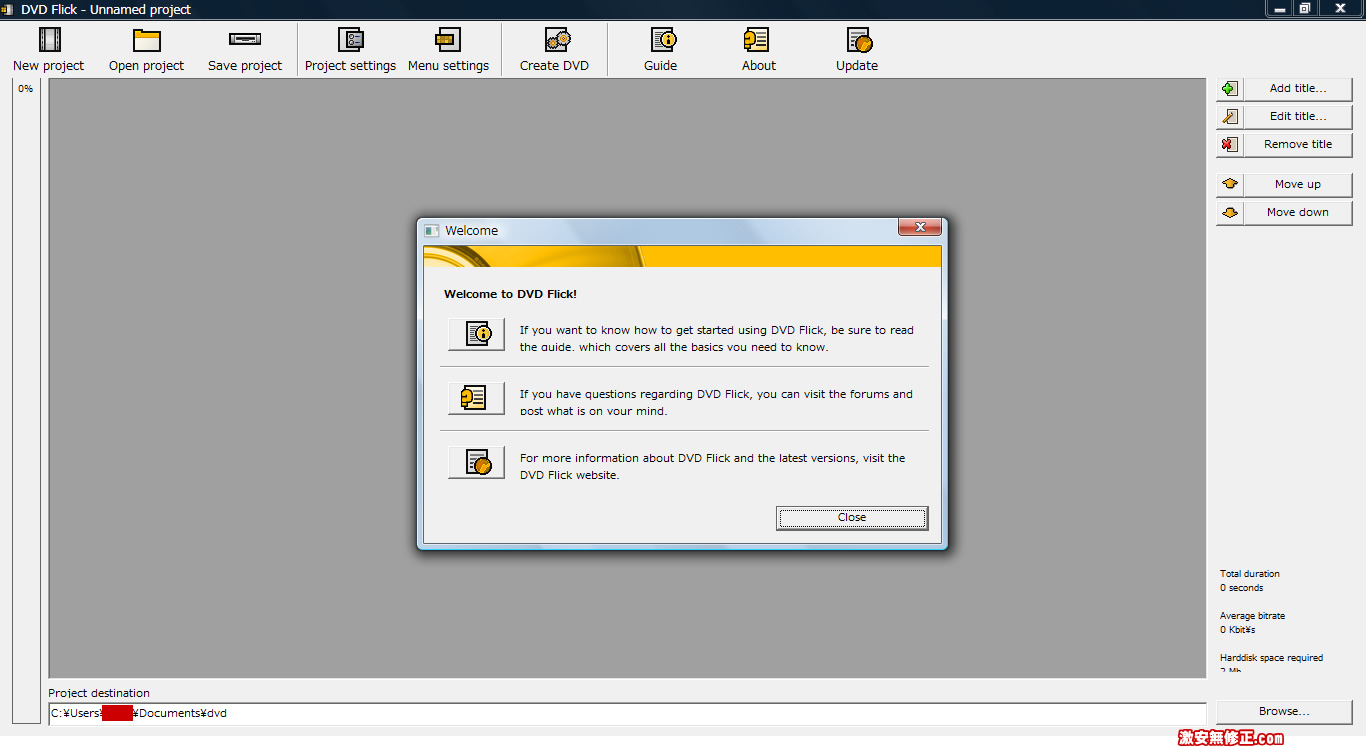Click the Add title... button

click(x=1298, y=89)
